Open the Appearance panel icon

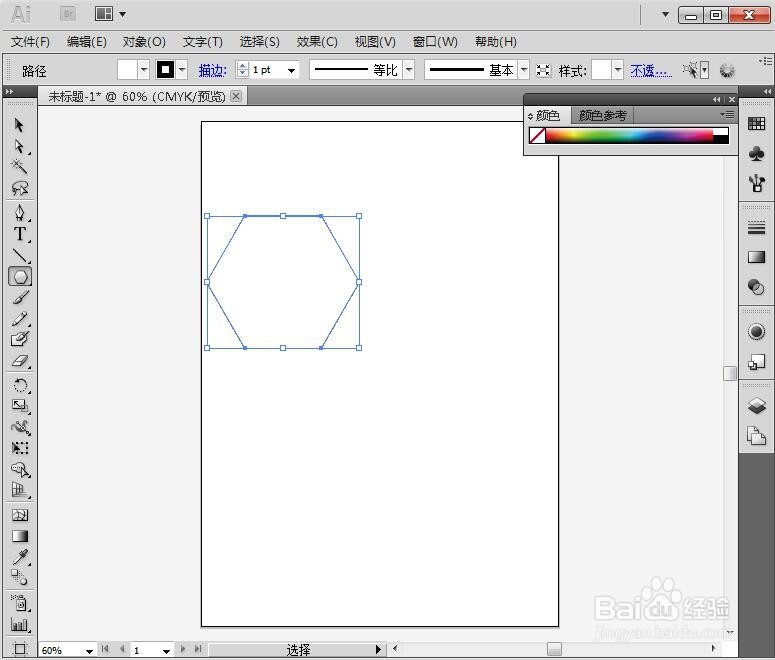(x=756, y=332)
